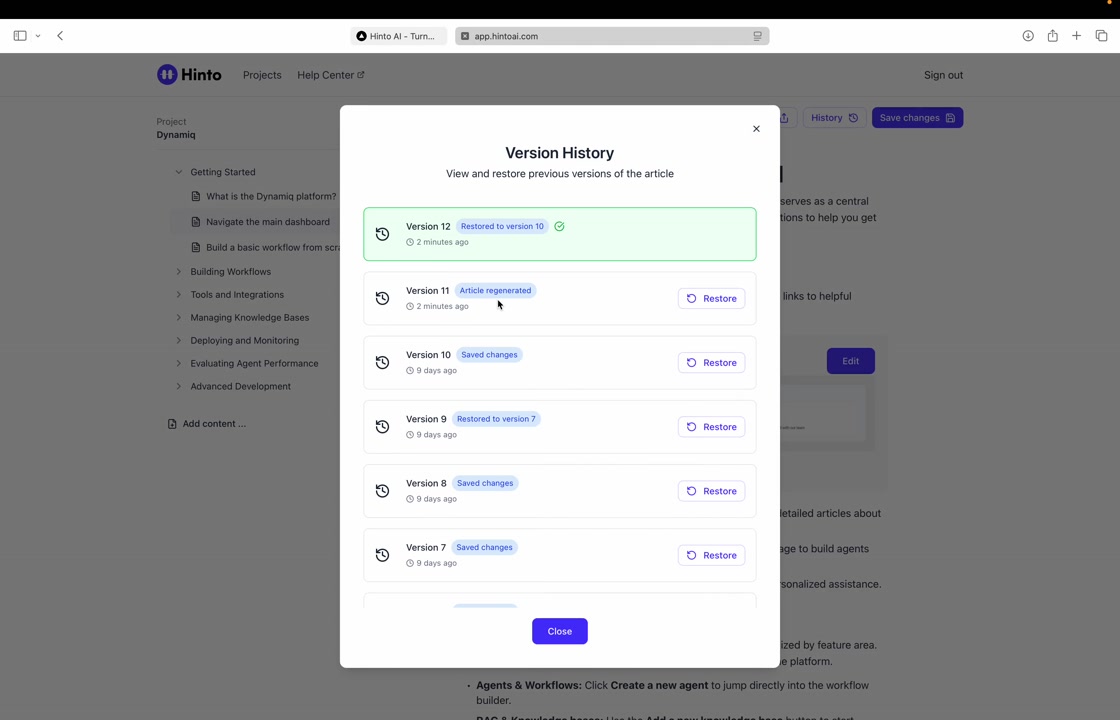1120x720 pixels.
Task: Collapse the Getting Started section
Action: point(179,172)
